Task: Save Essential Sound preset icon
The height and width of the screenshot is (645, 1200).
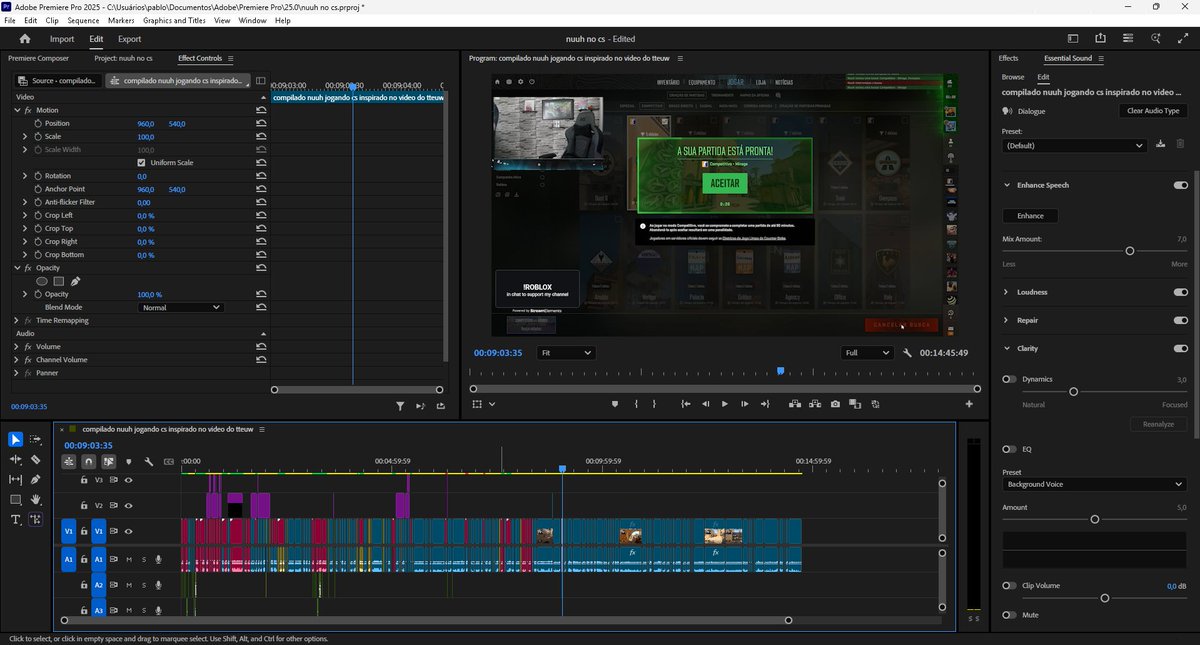Action: point(1160,144)
